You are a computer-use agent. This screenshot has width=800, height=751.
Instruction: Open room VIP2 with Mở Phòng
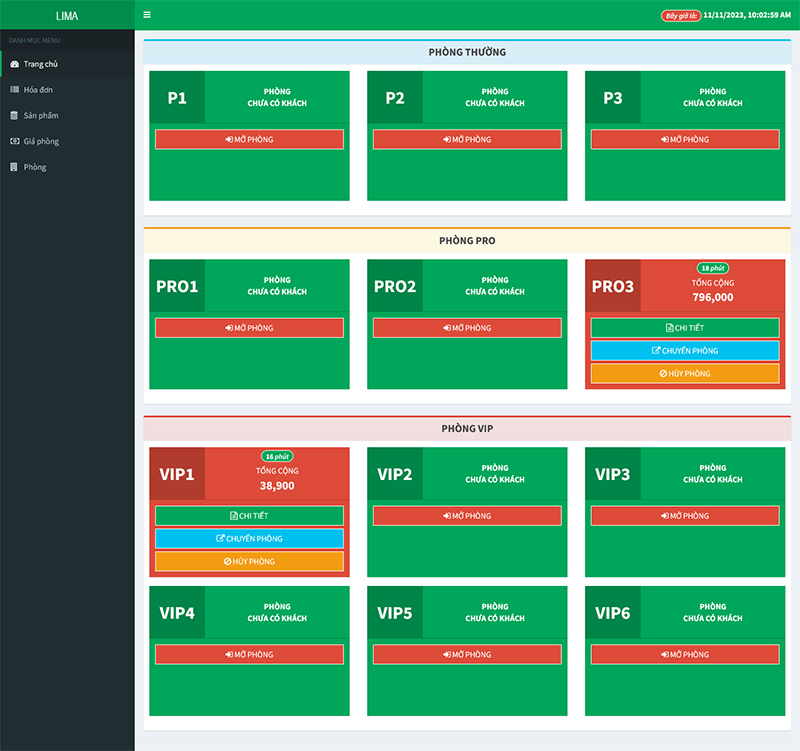click(x=467, y=516)
